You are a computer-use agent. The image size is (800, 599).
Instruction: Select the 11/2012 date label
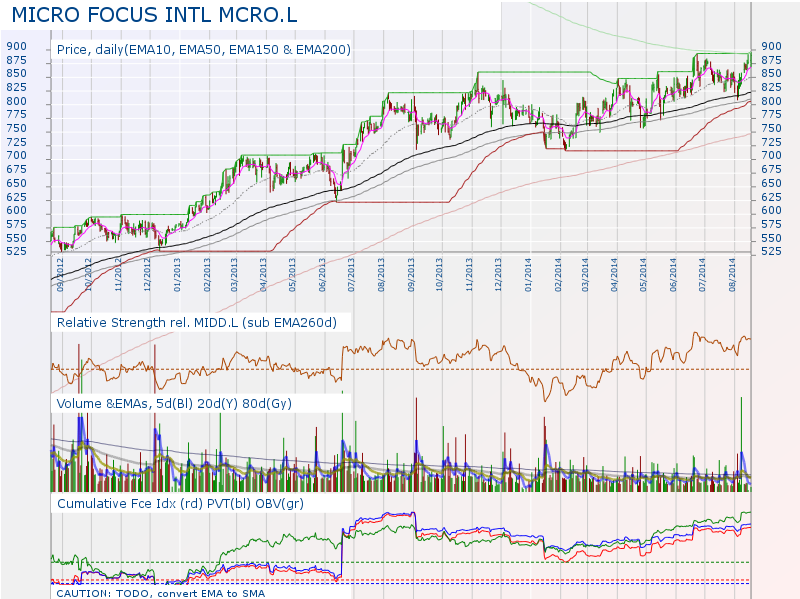coord(118,275)
